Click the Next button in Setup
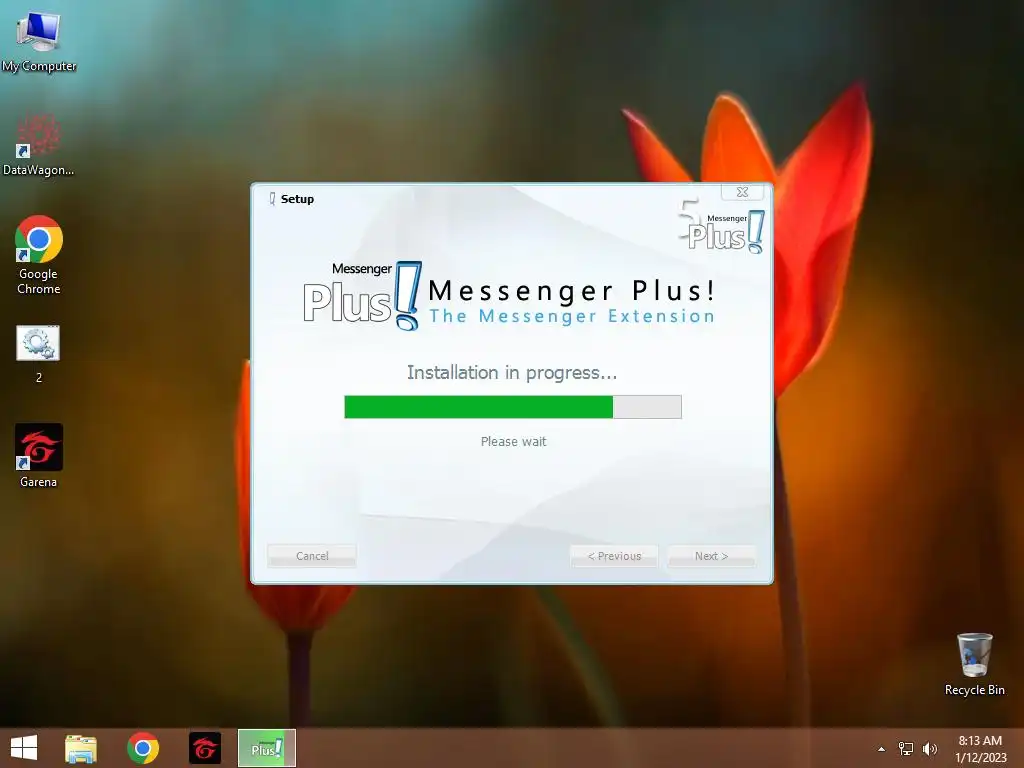This screenshot has height=768, width=1024. (x=711, y=556)
